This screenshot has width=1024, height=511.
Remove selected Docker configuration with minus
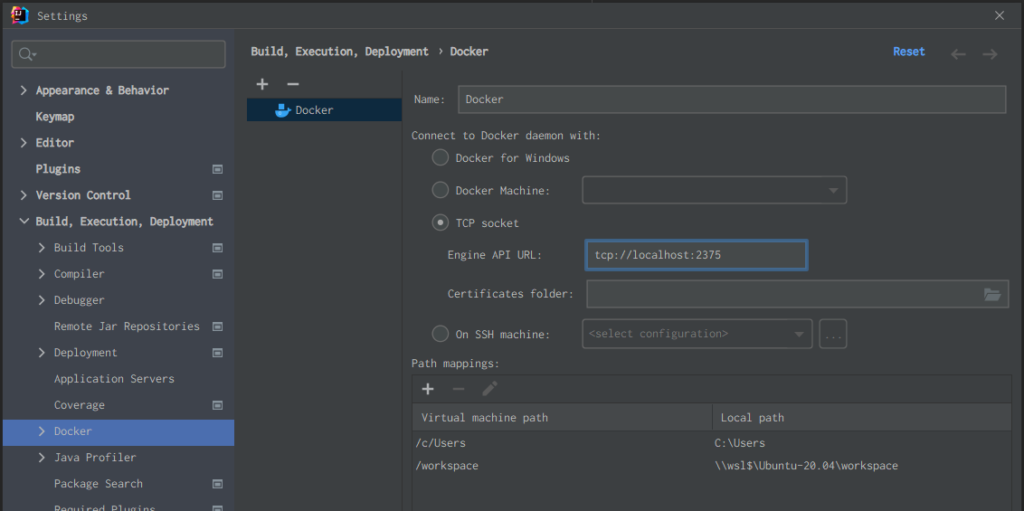pyautogui.click(x=293, y=84)
